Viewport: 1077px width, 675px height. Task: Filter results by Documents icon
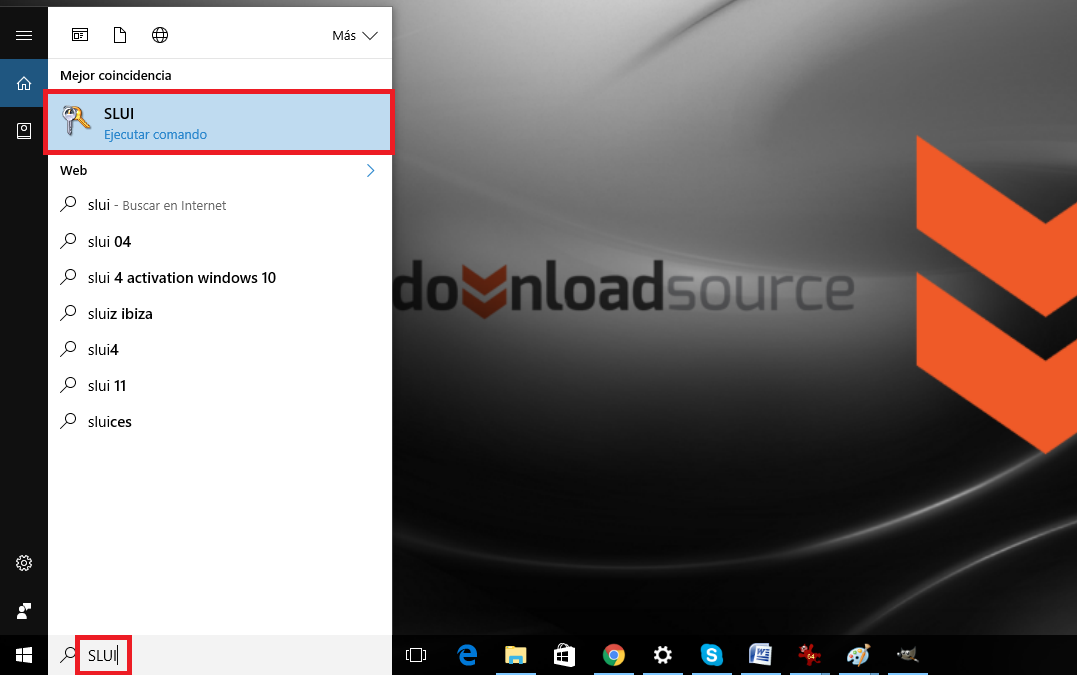120,35
